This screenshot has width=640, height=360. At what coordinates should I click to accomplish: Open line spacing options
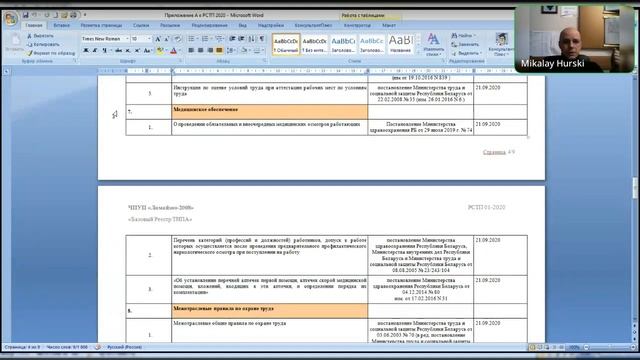tap(231, 51)
